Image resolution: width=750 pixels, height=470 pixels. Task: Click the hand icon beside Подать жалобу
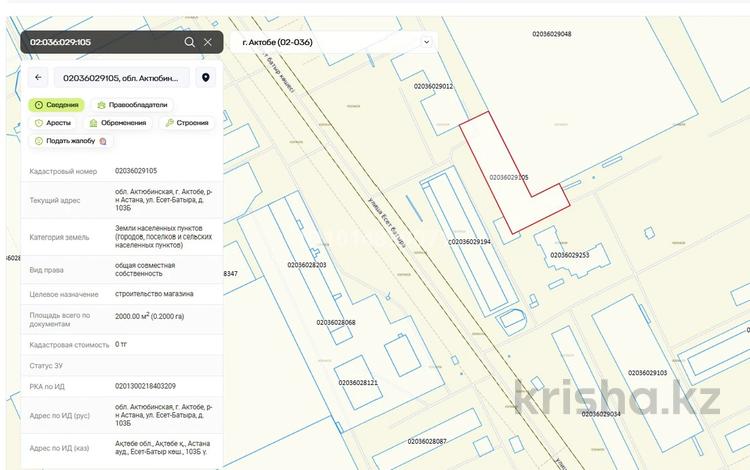pyautogui.click(x=103, y=141)
